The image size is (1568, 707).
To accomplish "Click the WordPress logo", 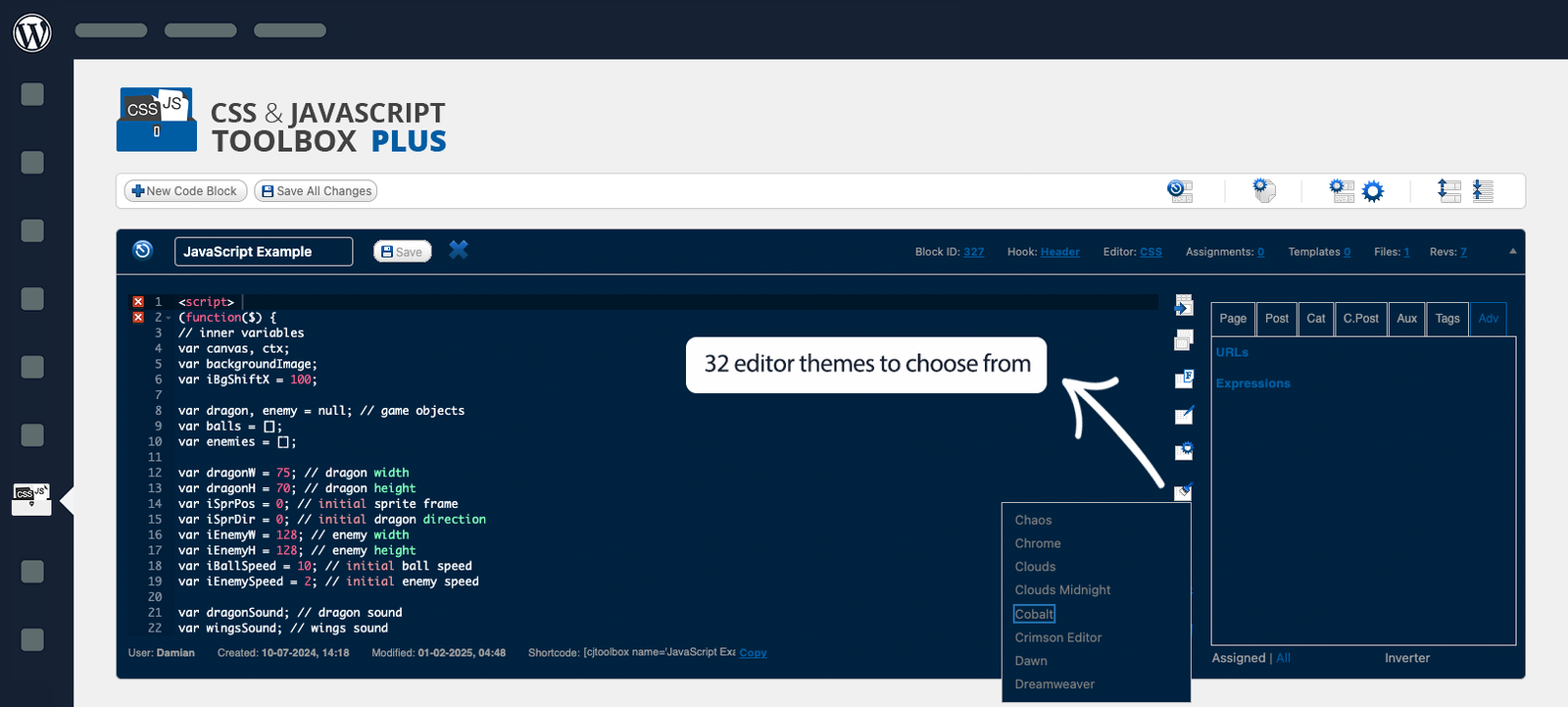I will click(32, 32).
